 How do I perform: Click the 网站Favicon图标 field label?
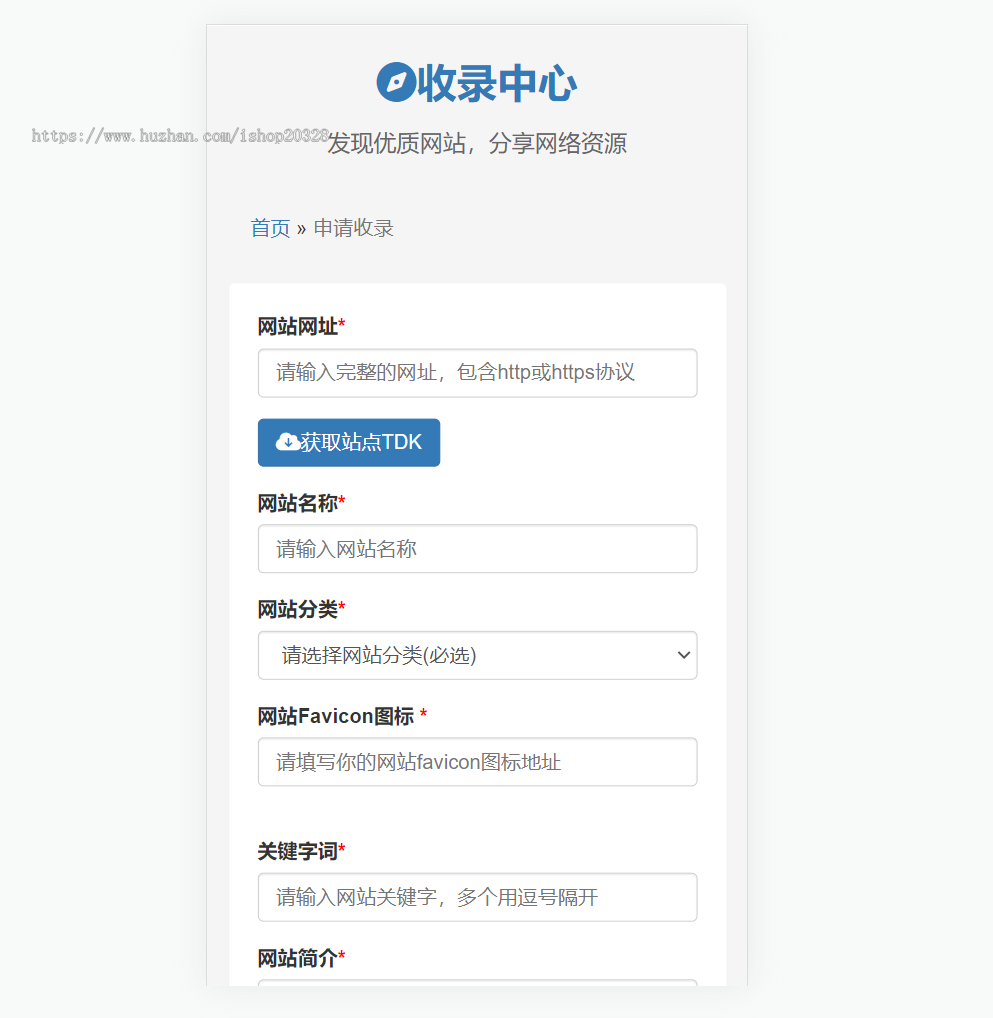[x=336, y=716]
